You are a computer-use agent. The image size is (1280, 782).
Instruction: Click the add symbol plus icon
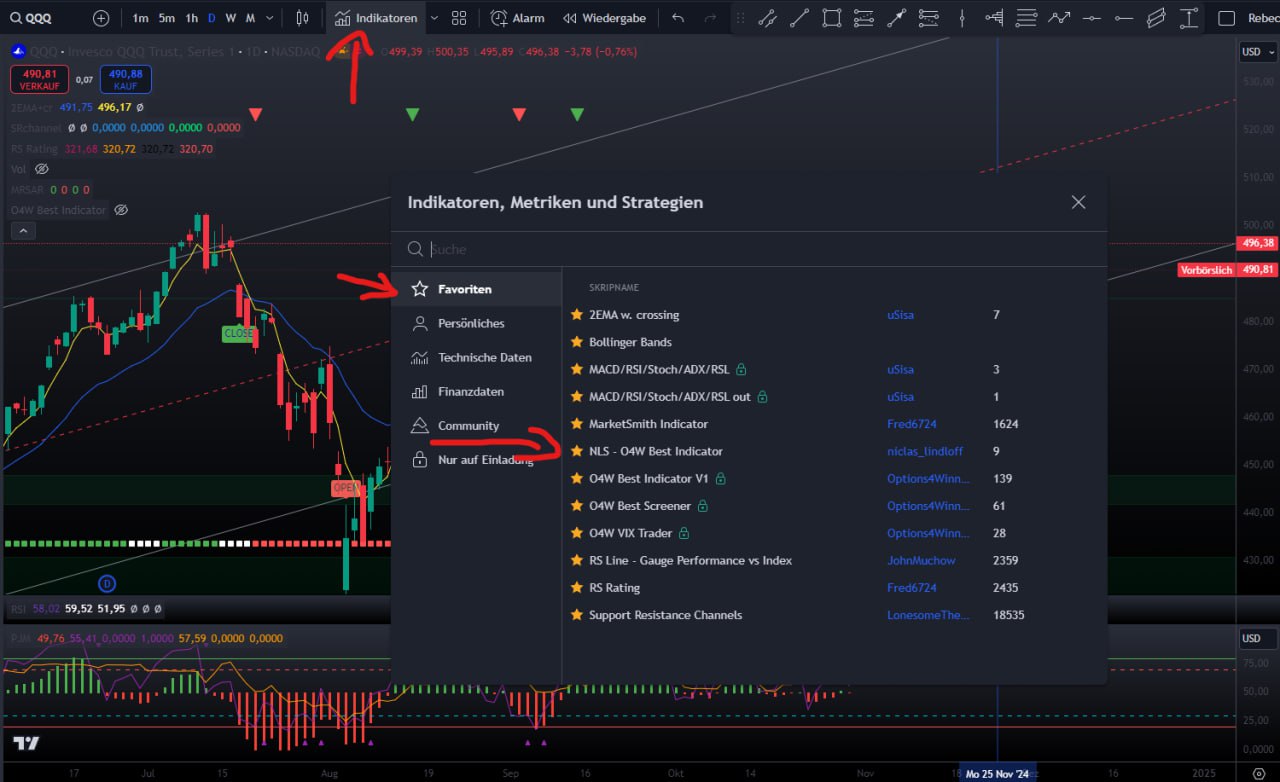pos(101,18)
